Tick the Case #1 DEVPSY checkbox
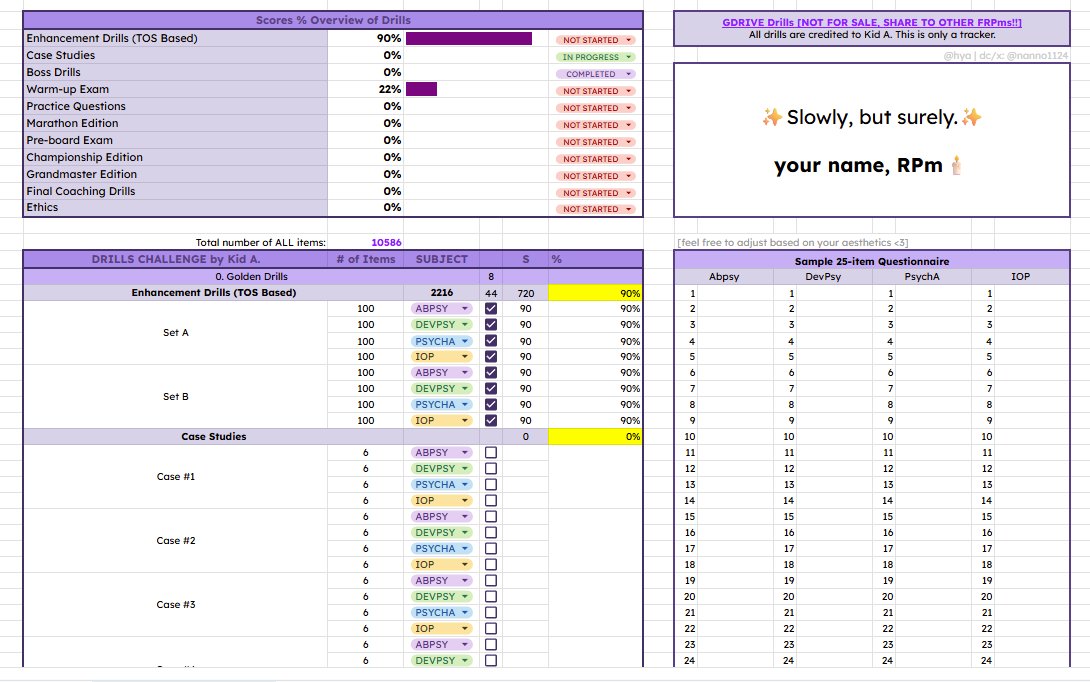Screen dimensions: 1090x682 [491, 468]
